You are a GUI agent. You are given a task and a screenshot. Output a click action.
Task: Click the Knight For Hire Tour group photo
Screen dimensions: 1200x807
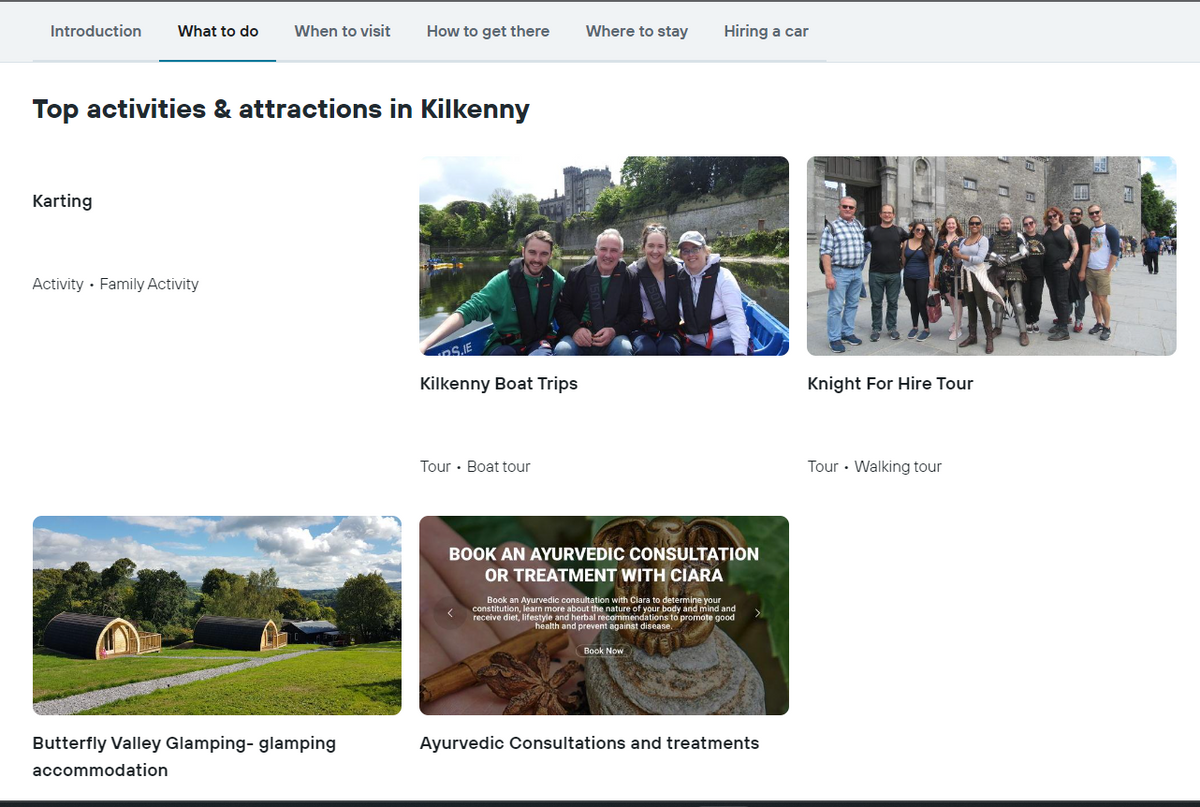[x=991, y=255]
